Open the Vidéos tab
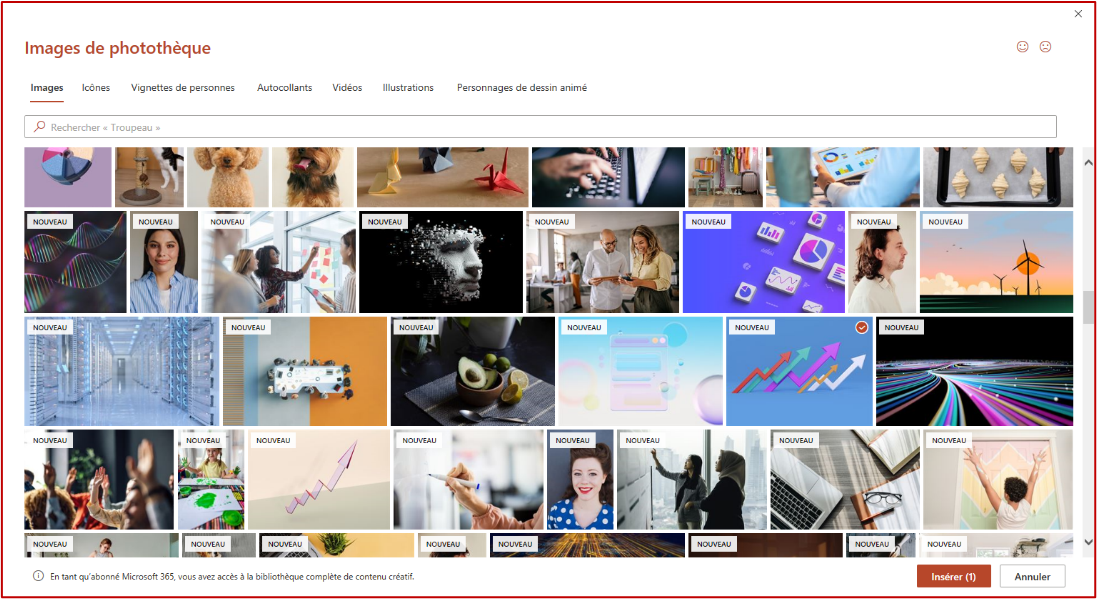This screenshot has width=1097, height=599. click(x=347, y=87)
